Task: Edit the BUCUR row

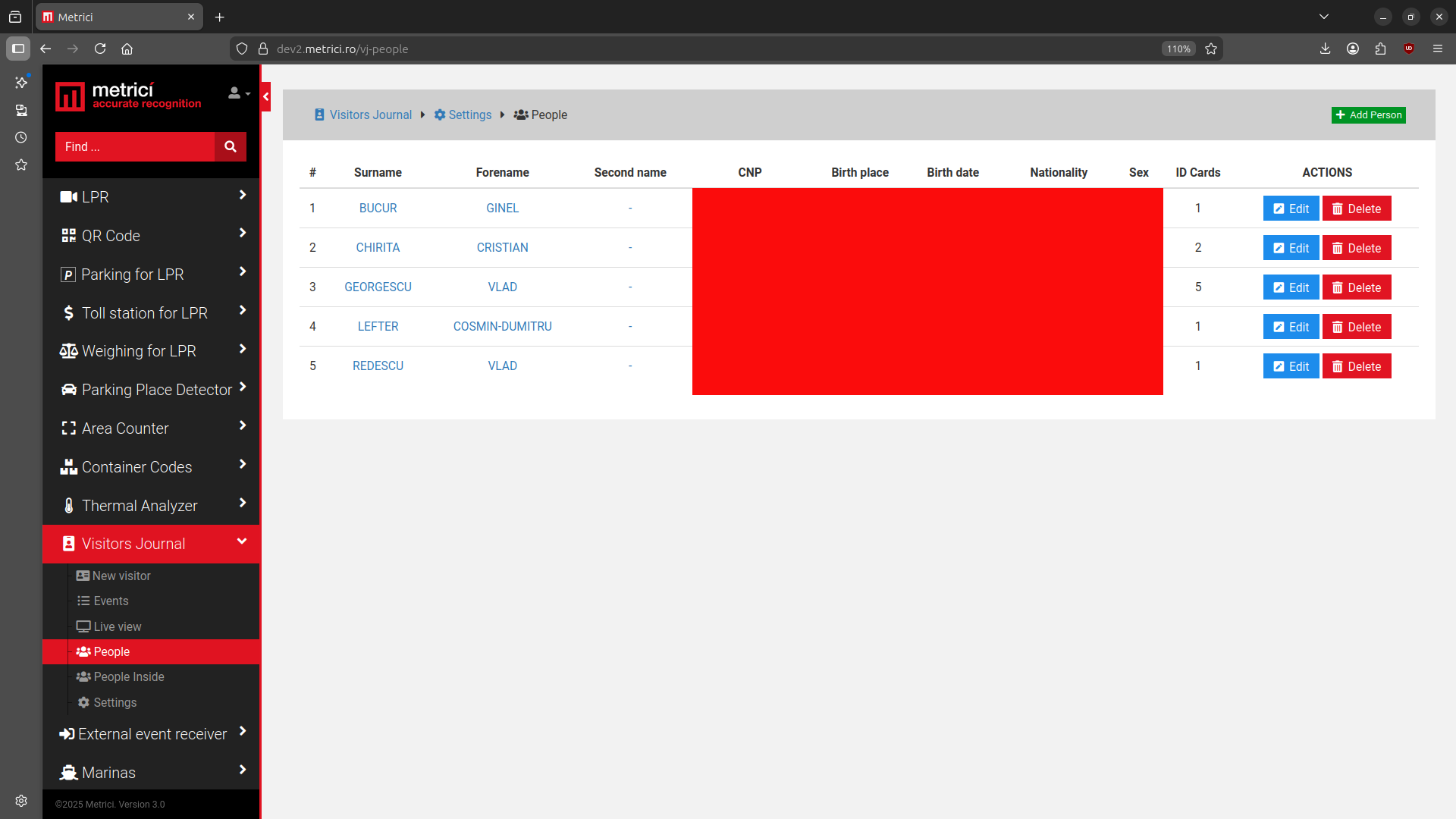Action: [x=1291, y=209]
